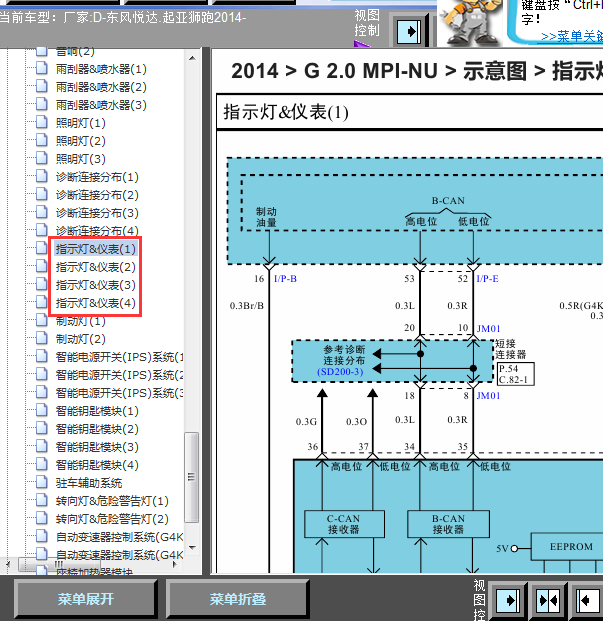Click P.54 C.82-1 reference box
Screen dimensions: 603x621
click(516, 374)
